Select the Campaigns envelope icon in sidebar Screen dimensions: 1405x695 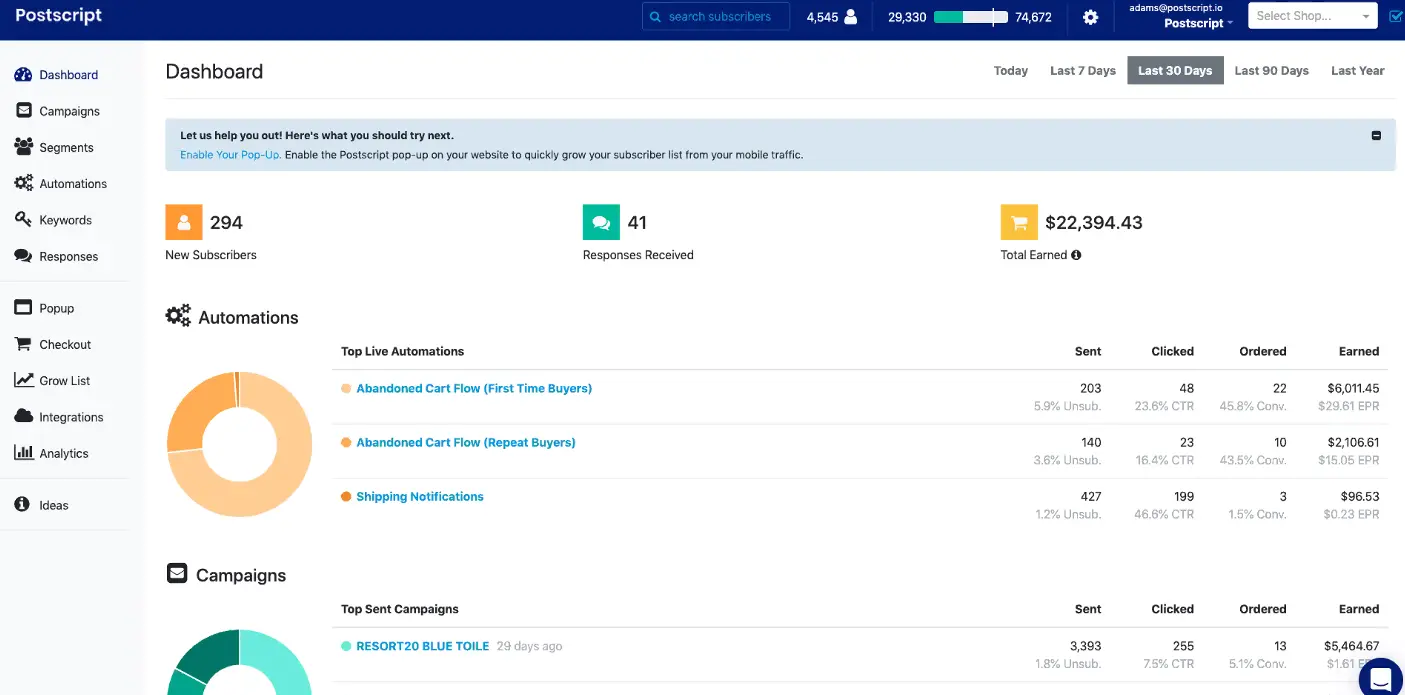tap(23, 111)
